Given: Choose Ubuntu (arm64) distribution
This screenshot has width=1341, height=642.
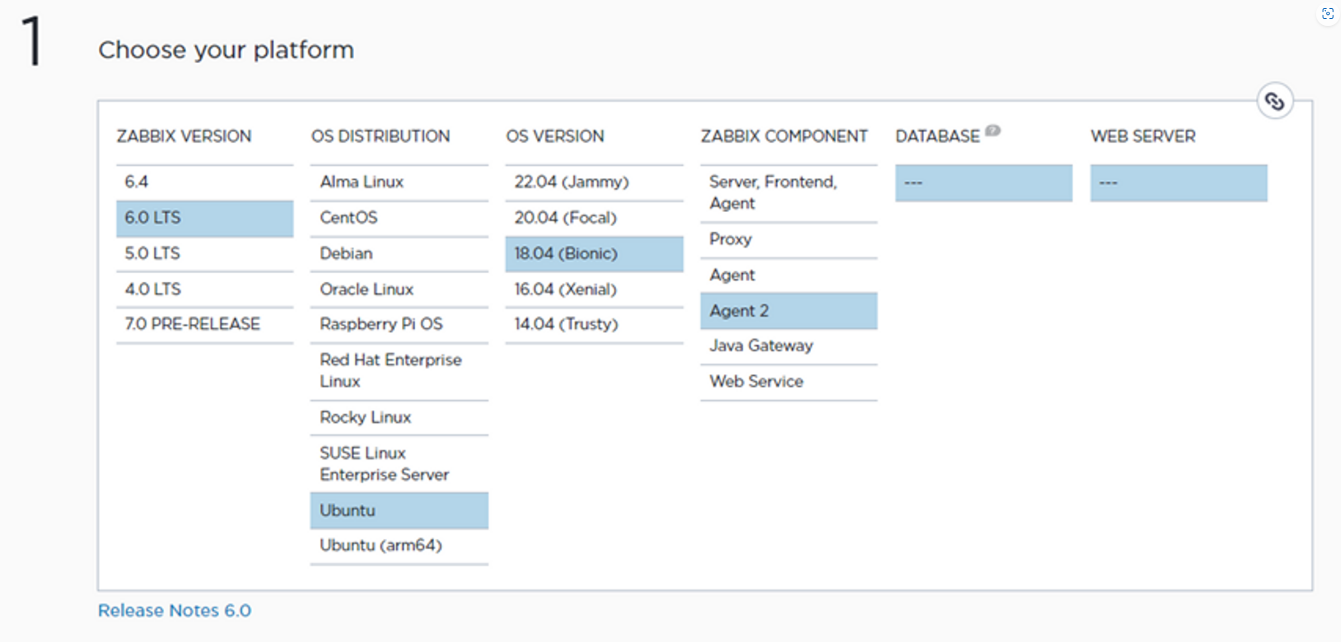Looking at the screenshot, I should (x=399, y=546).
